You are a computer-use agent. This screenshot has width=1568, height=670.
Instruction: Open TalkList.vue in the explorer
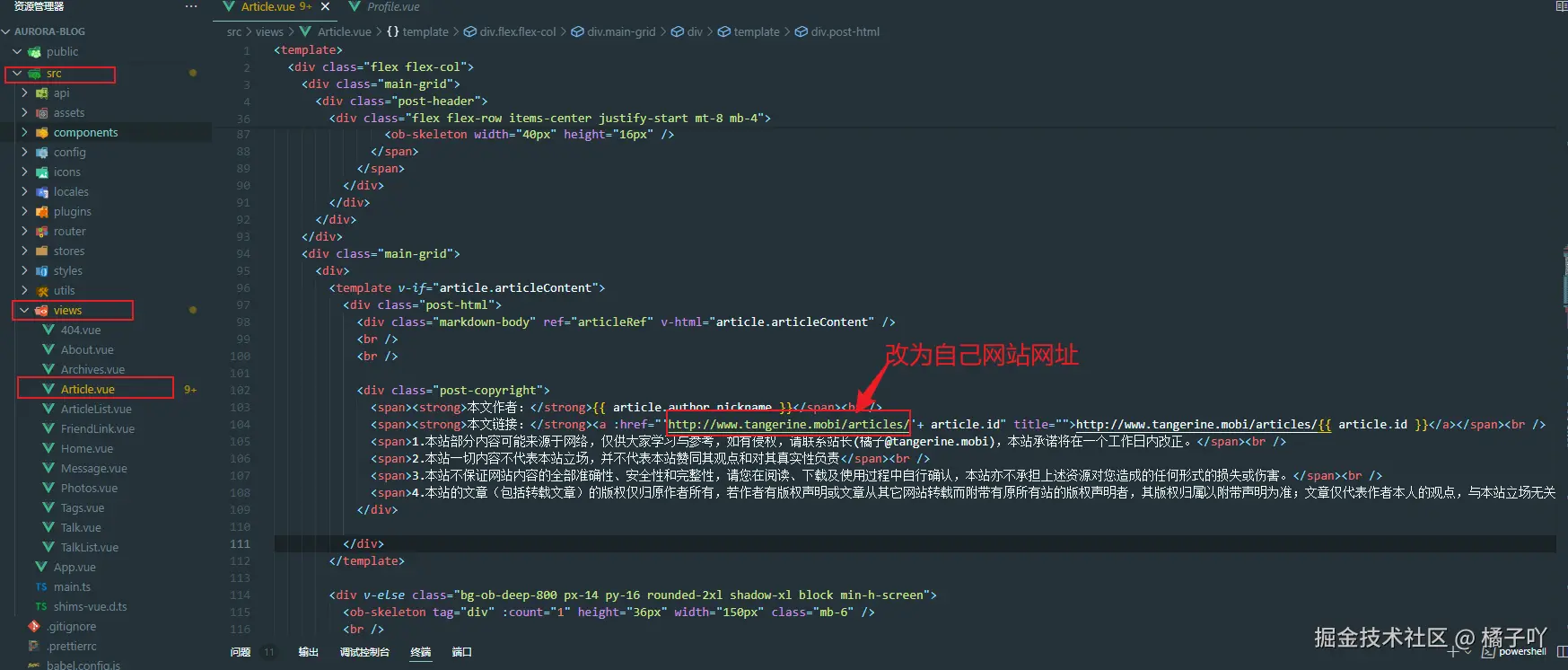point(90,547)
